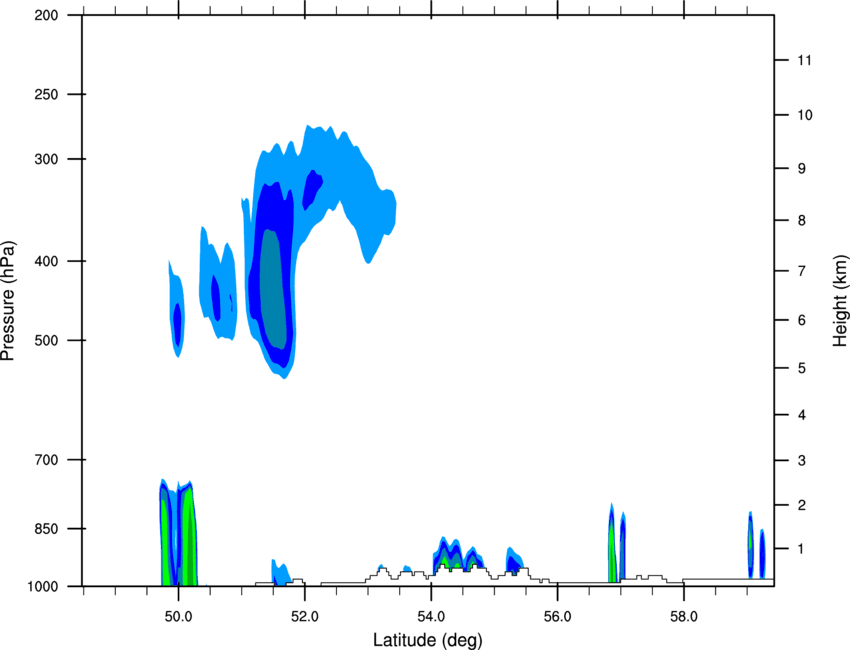Click the 7 km height tick label
Screen dimensions: 850x650
coord(802,271)
